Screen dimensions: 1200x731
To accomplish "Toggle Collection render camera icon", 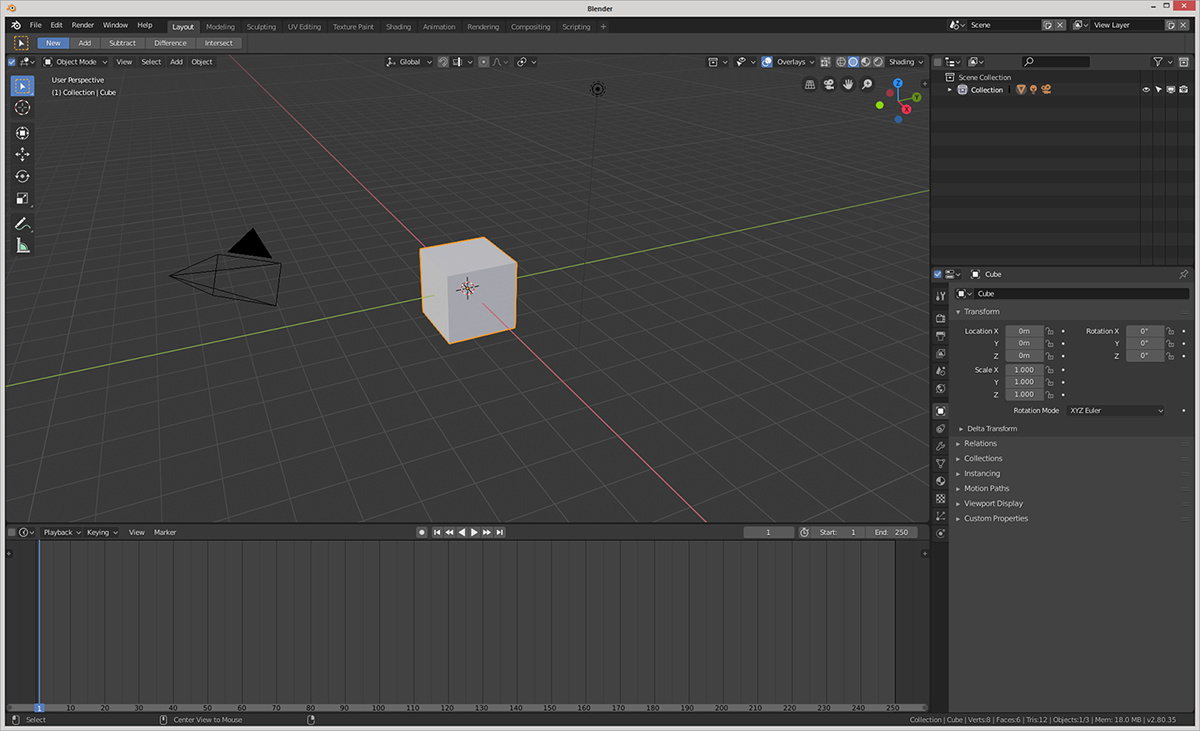I will 1183,90.
